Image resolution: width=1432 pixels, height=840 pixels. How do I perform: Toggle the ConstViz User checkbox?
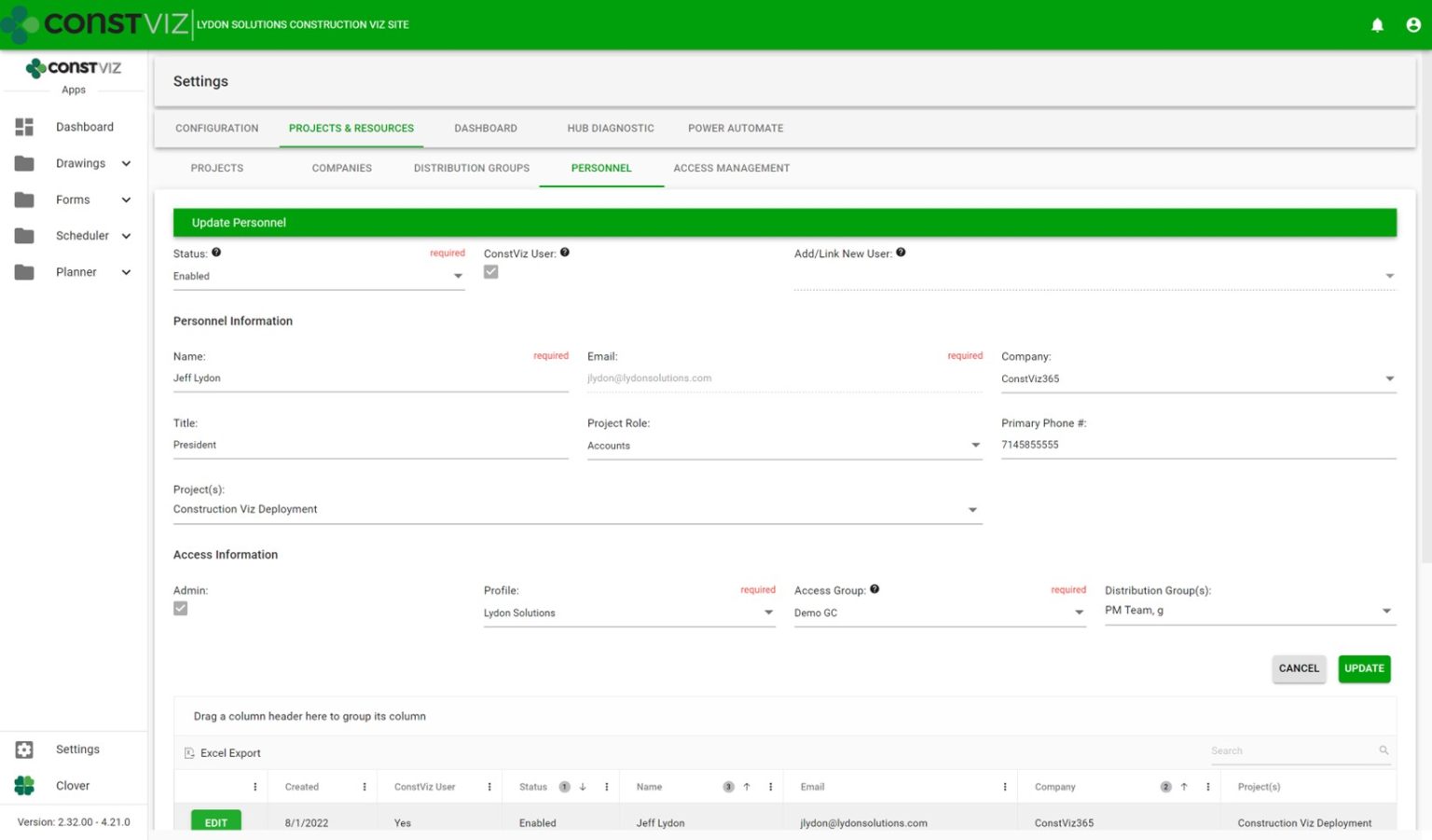(491, 271)
